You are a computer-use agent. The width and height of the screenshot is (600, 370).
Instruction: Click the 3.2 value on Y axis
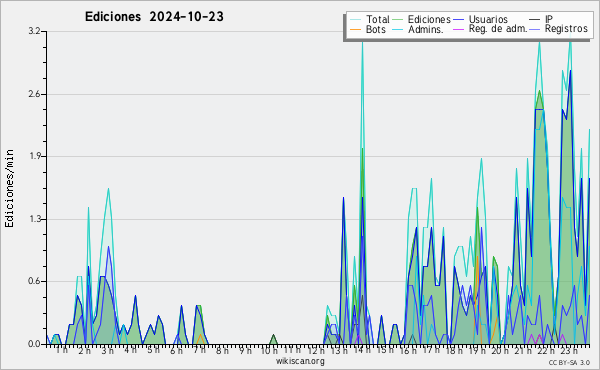click(x=34, y=31)
